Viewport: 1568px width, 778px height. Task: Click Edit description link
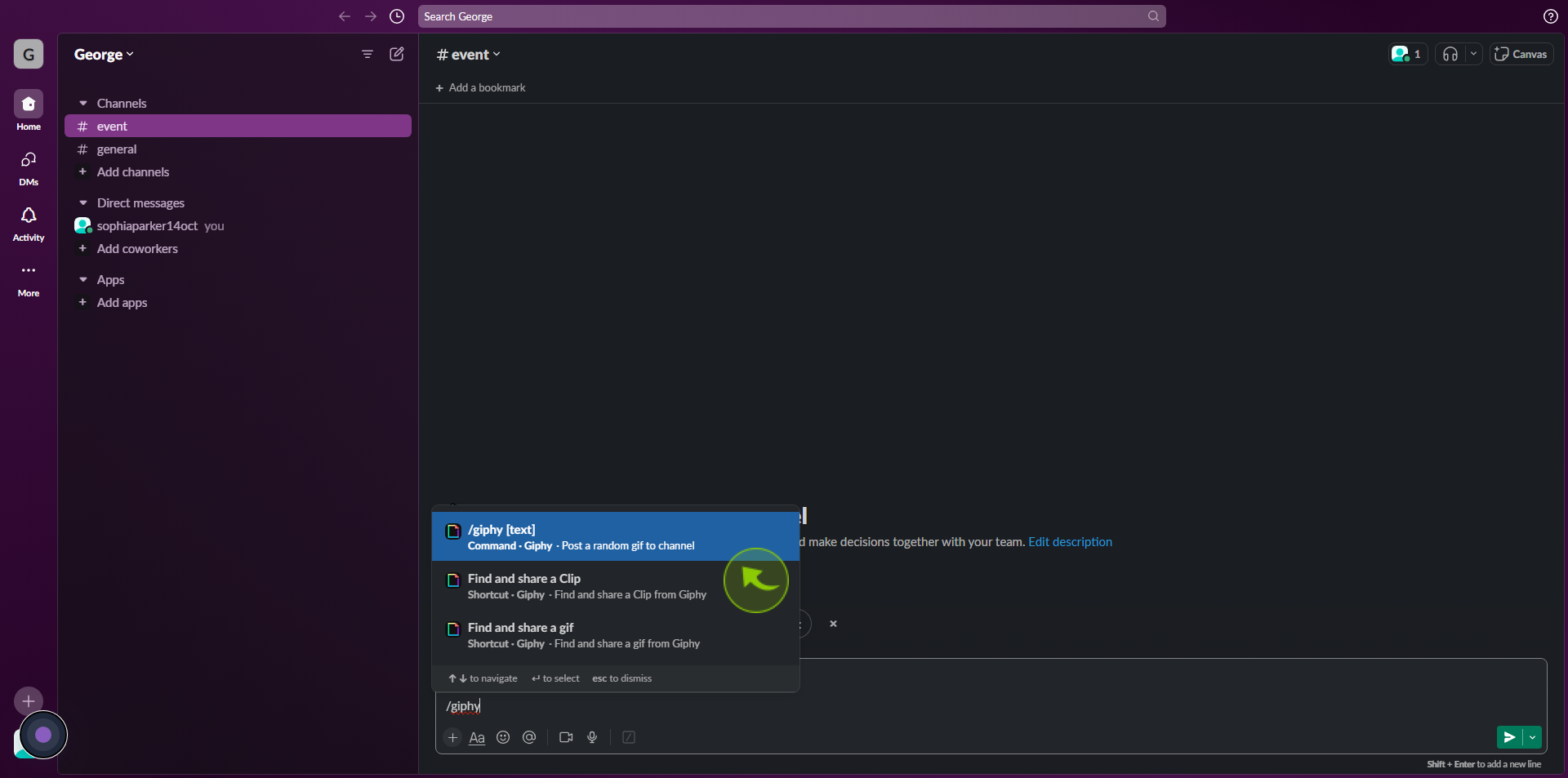coord(1070,542)
